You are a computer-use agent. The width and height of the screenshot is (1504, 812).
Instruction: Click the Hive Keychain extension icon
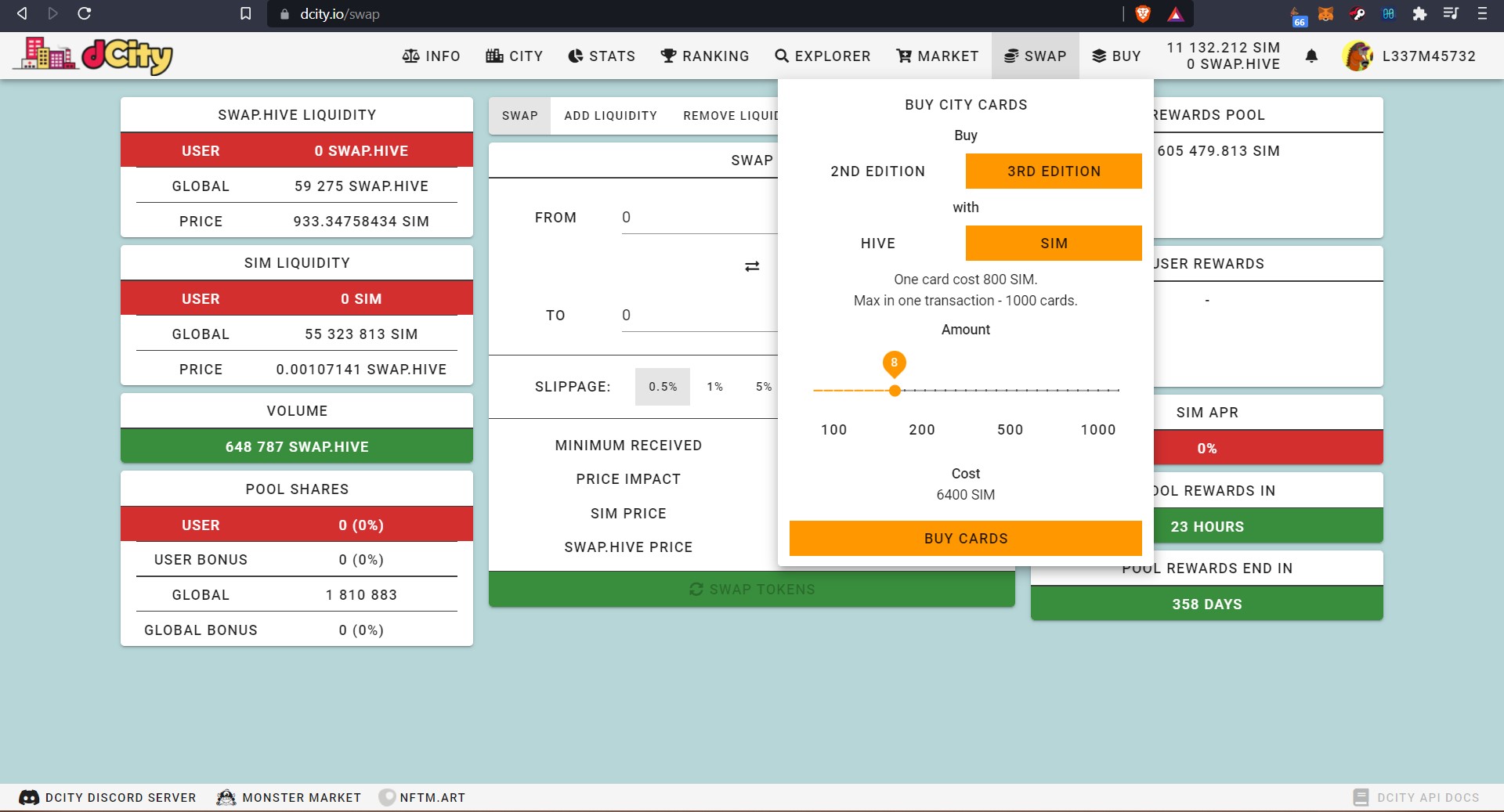[1357, 13]
